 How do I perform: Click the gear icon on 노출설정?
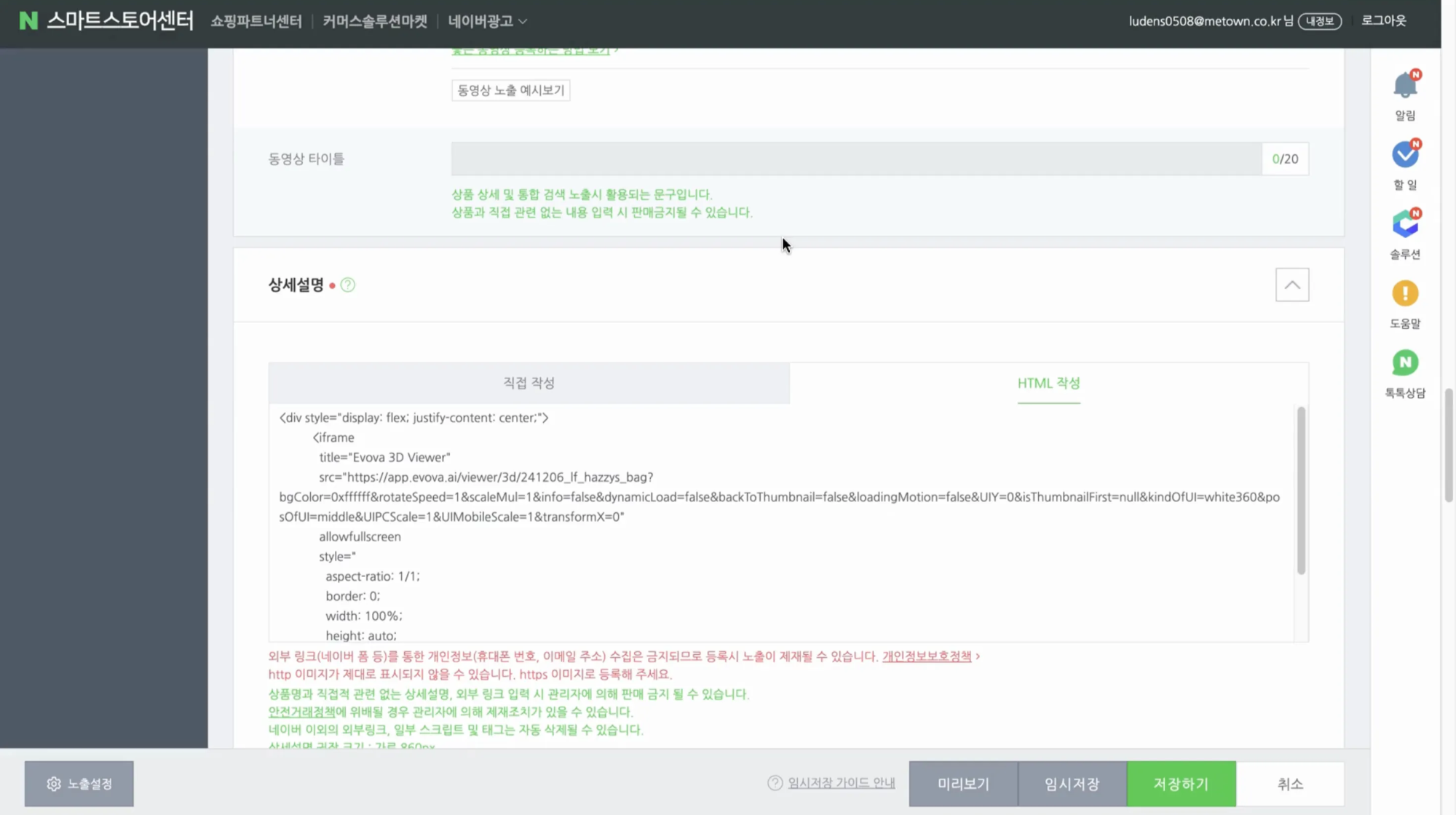tap(53, 784)
